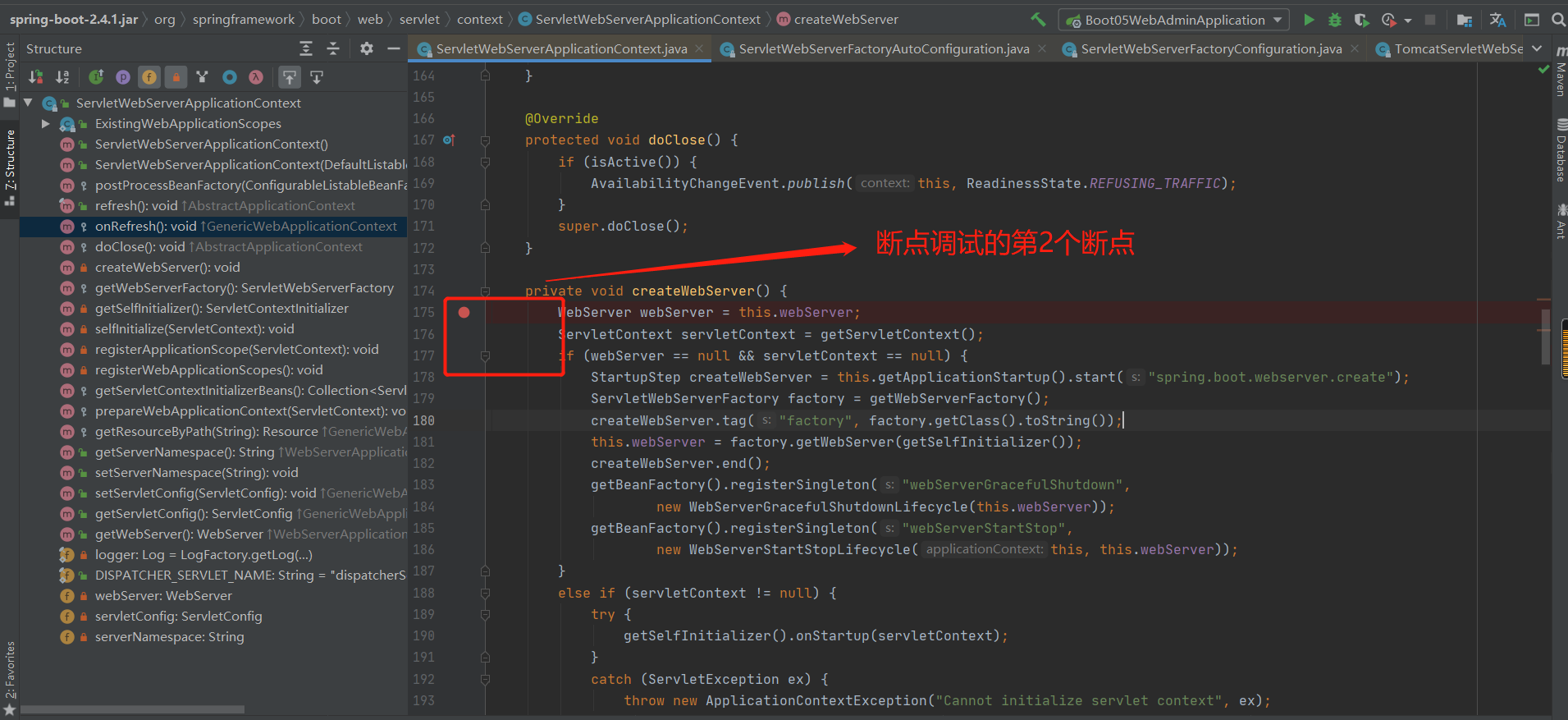Toggle Group Methods by Defining Type icon
The image size is (1568, 720).
click(x=203, y=77)
